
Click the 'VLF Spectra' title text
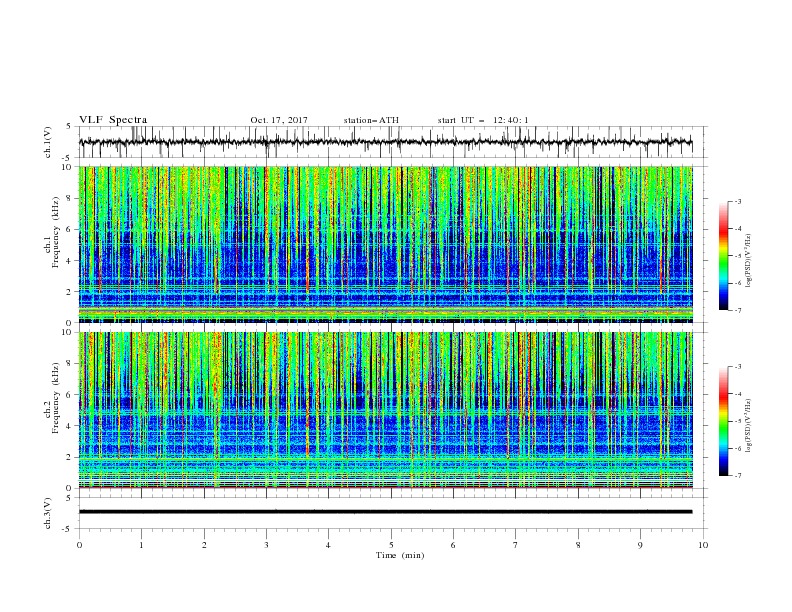tap(113, 120)
